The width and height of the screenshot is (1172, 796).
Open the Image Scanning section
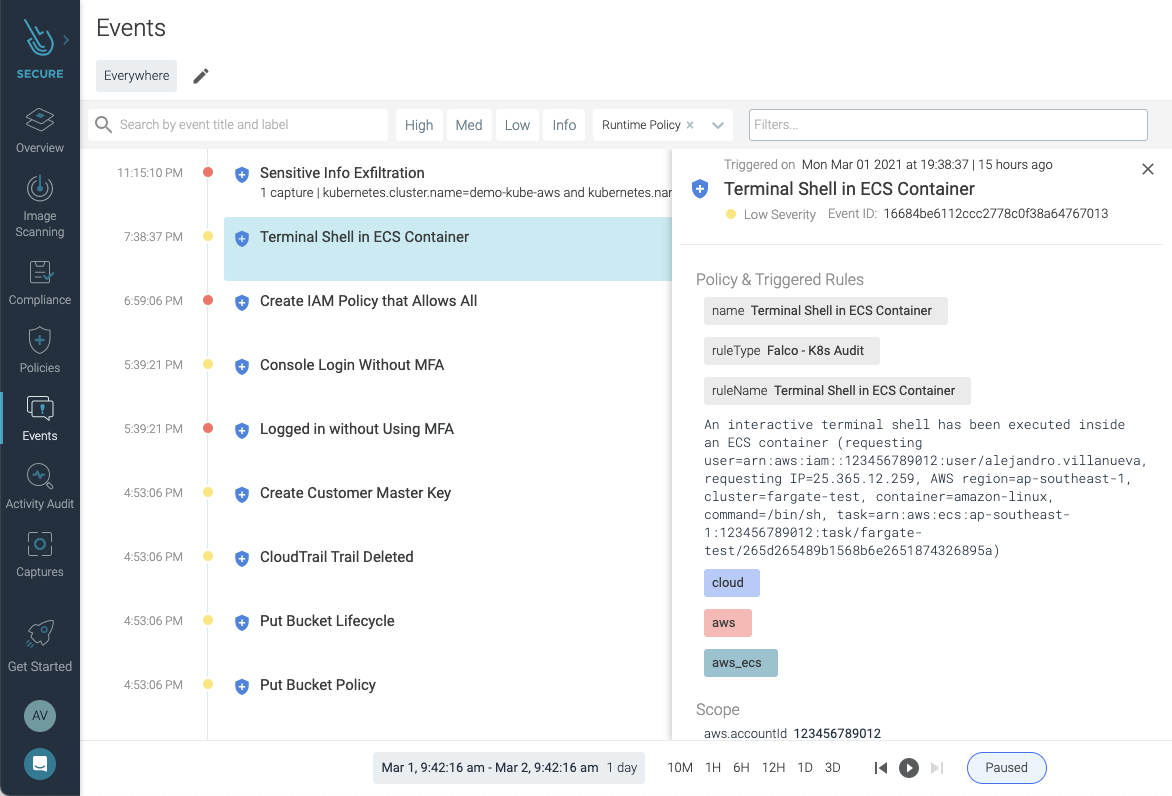click(40, 206)
